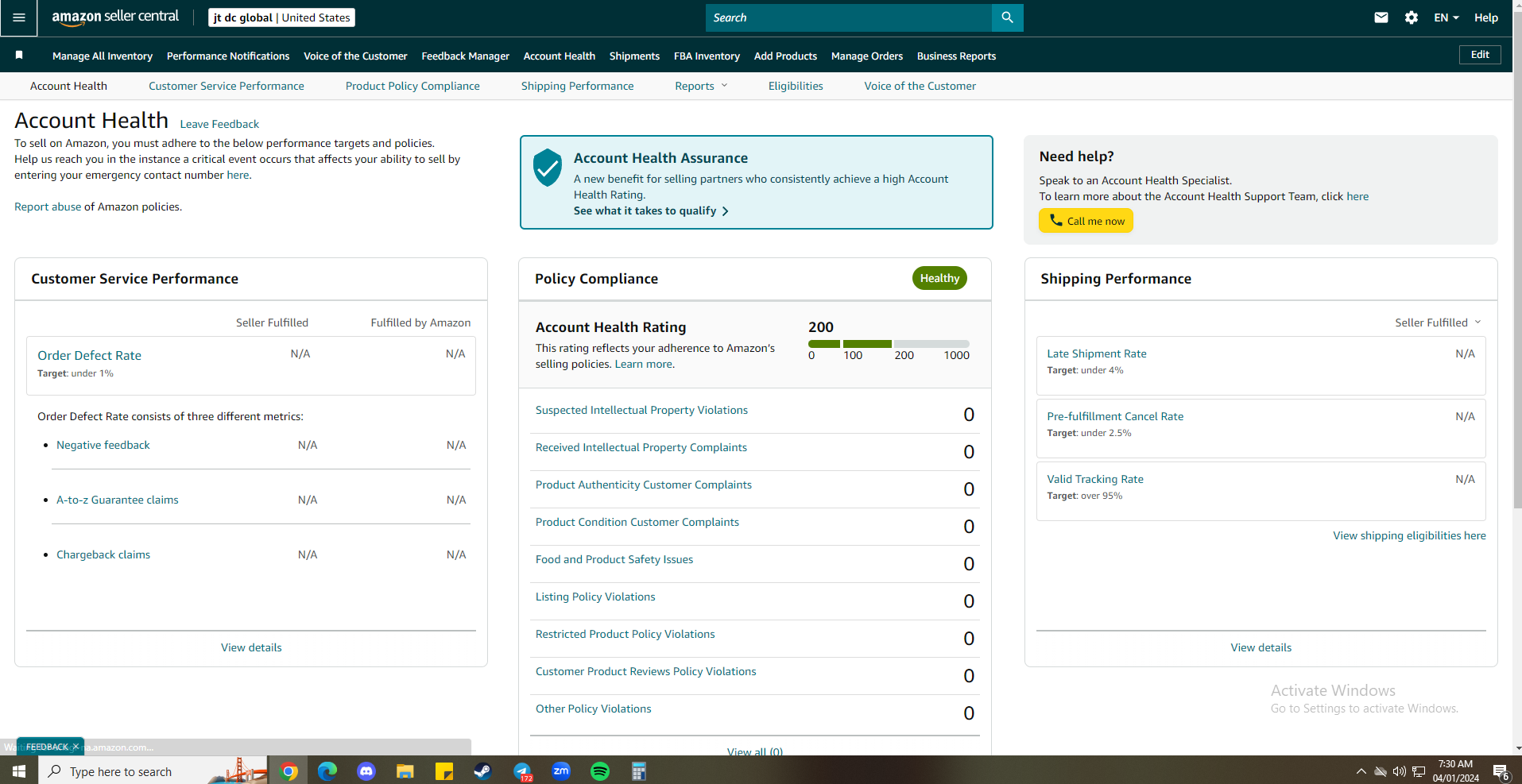This screenshot has height=784, width=1522.
Task: Open the settings gear icon
Action: click(1412, 17)
